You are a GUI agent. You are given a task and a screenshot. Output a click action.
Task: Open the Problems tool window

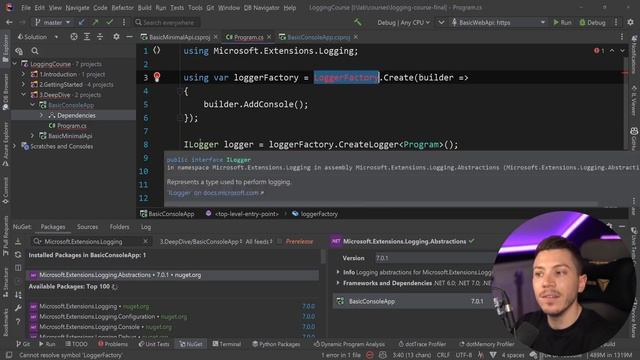(x=113, y=344)
